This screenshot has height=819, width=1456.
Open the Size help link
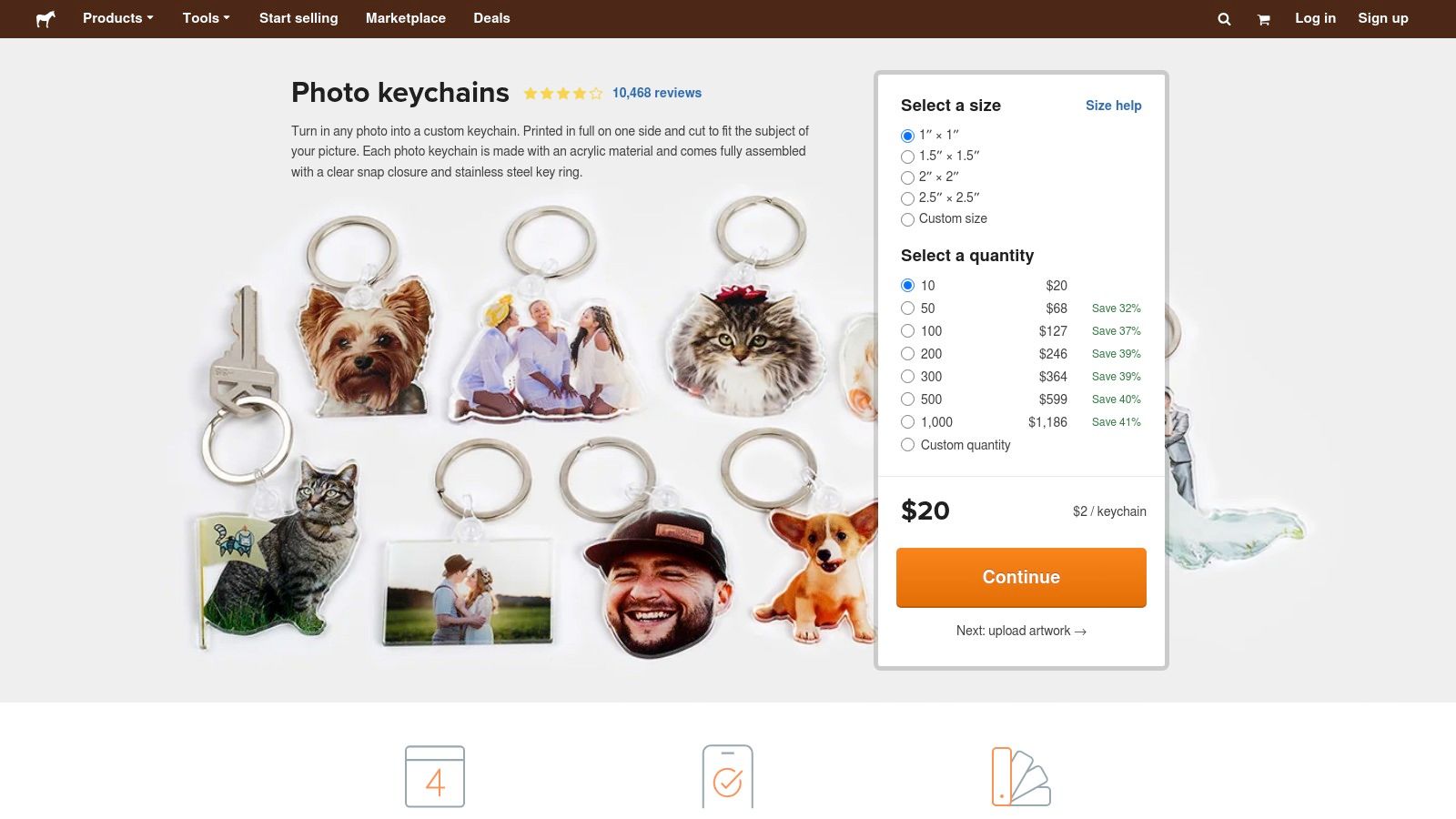(x=1113, y=106)
